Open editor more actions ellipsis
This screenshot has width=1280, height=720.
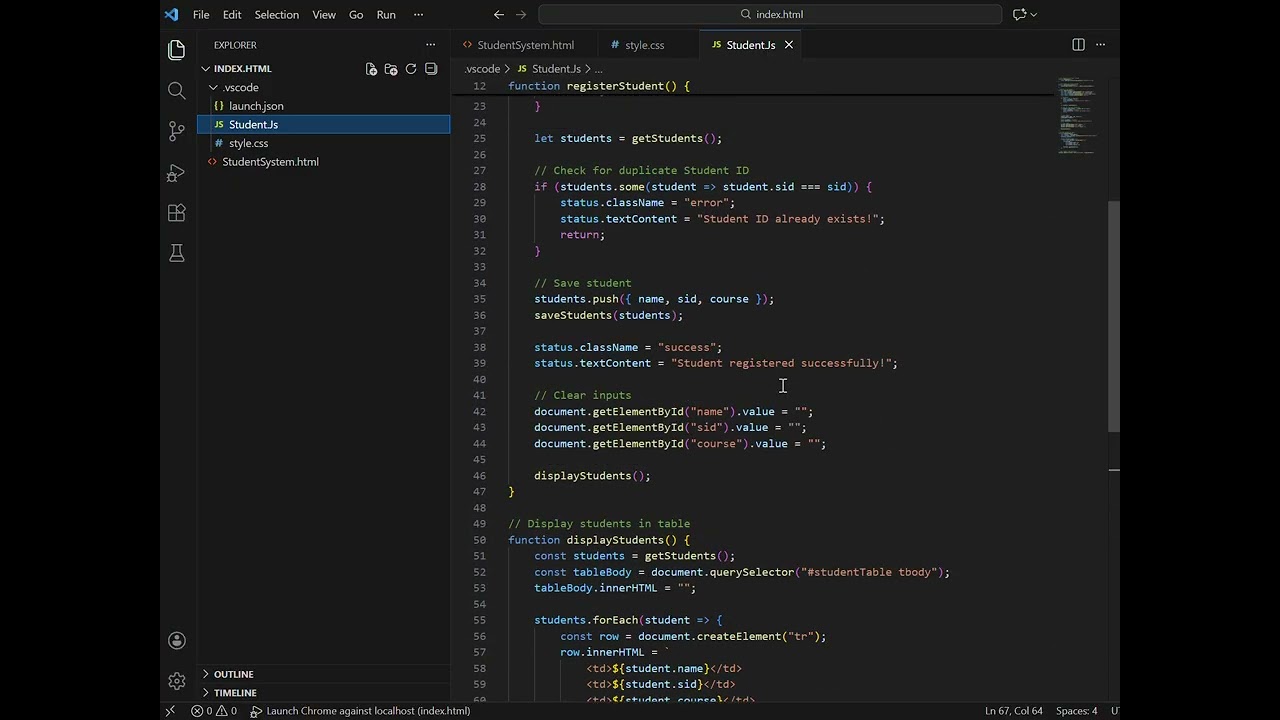(1101, 45)
